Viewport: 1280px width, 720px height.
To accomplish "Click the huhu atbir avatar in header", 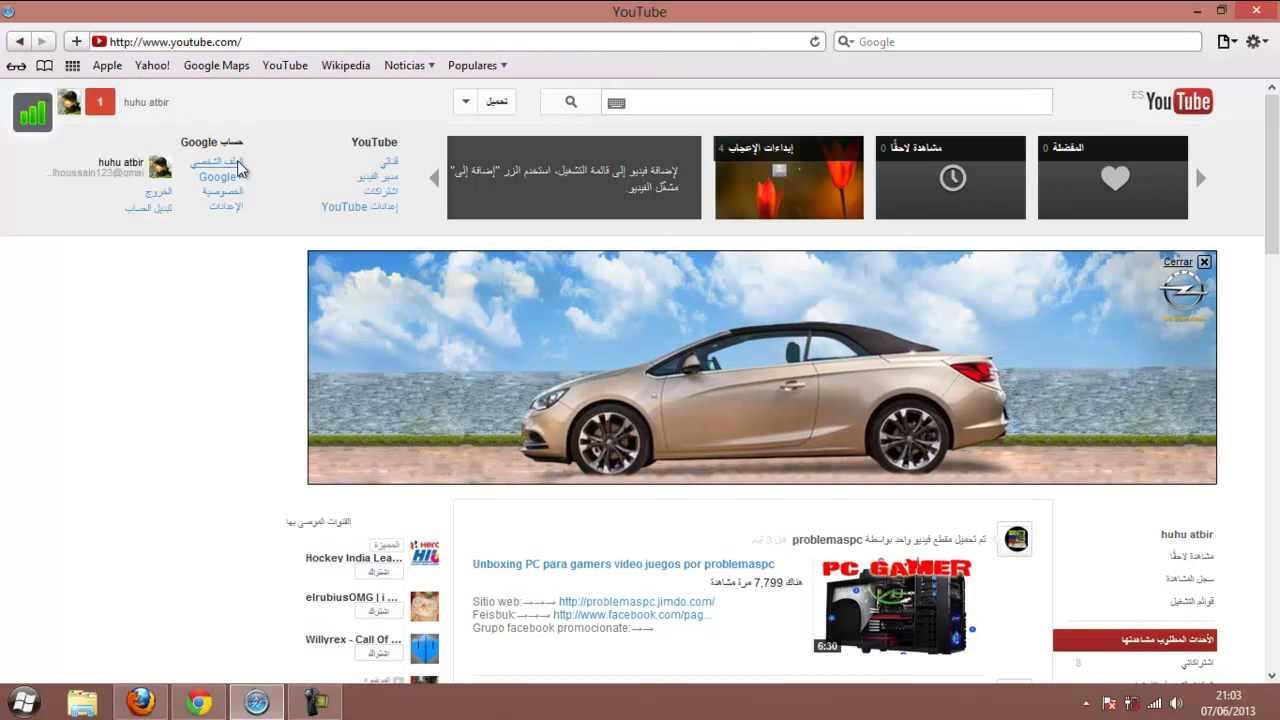I will pos(68,102).
